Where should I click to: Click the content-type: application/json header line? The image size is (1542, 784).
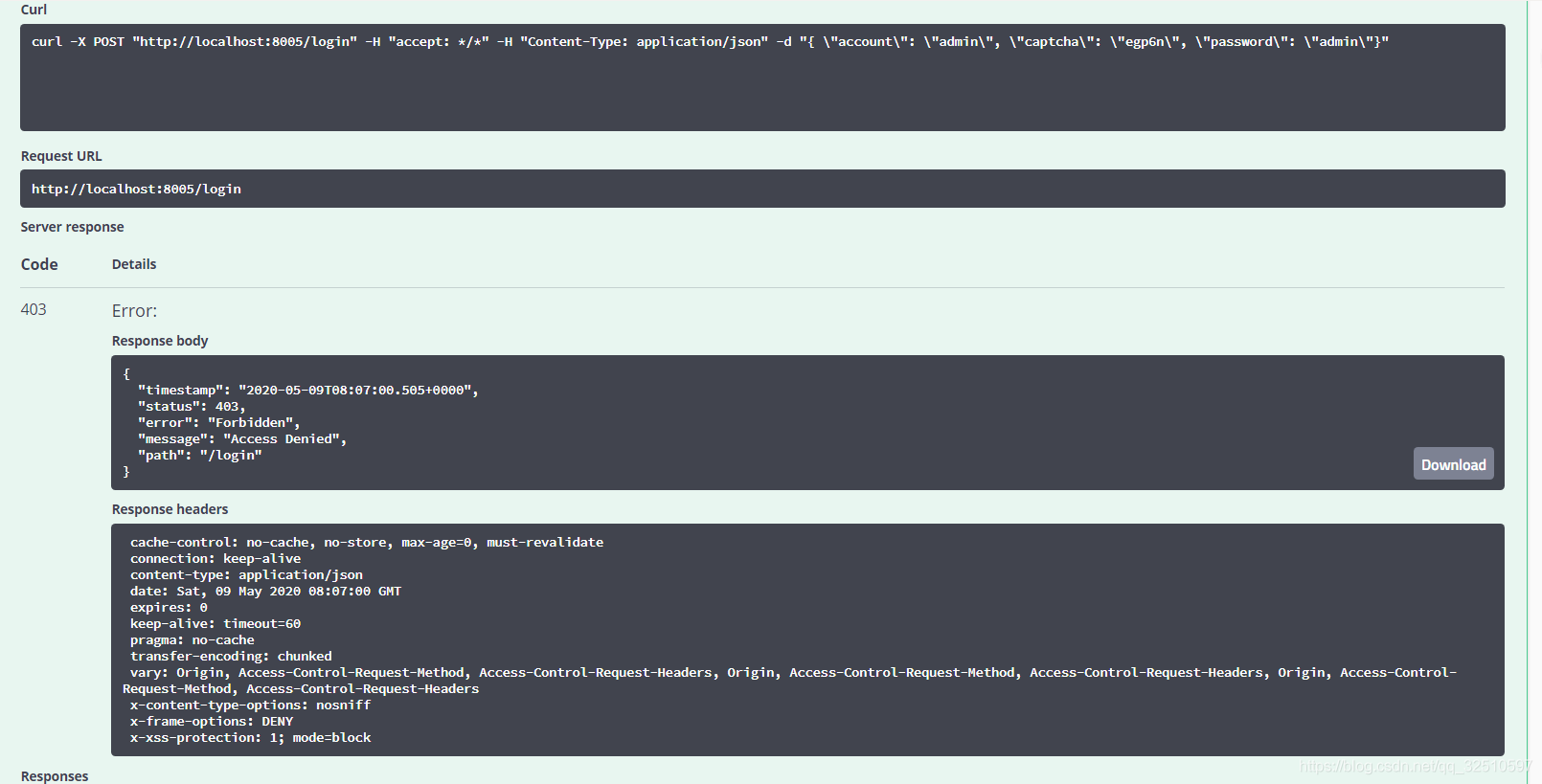[246, 575]
